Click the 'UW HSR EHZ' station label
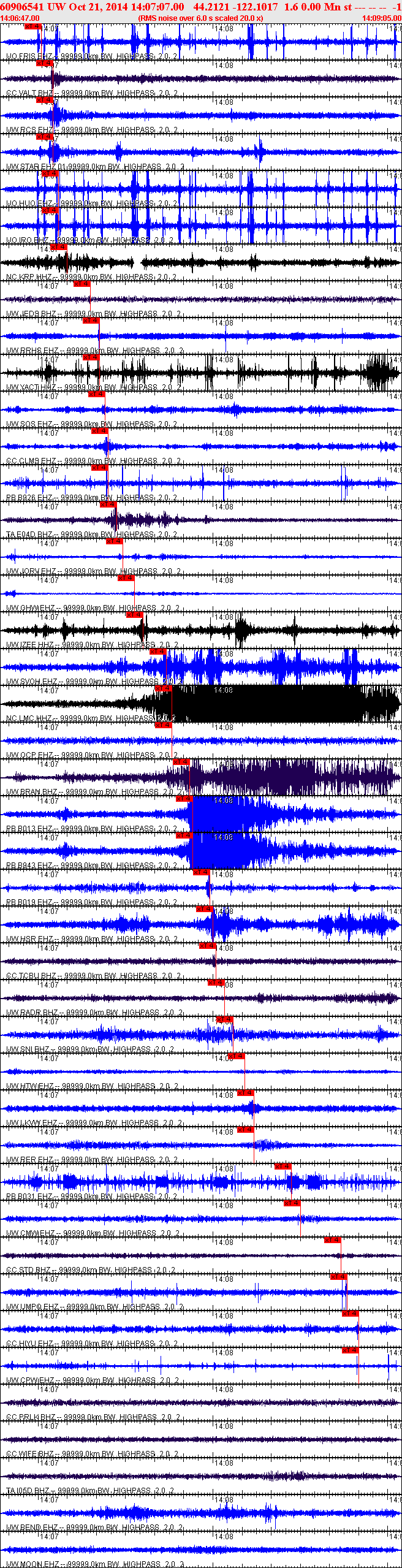Image resolution: width=402 pixels, height=1568 pixels. click(29, 939)
